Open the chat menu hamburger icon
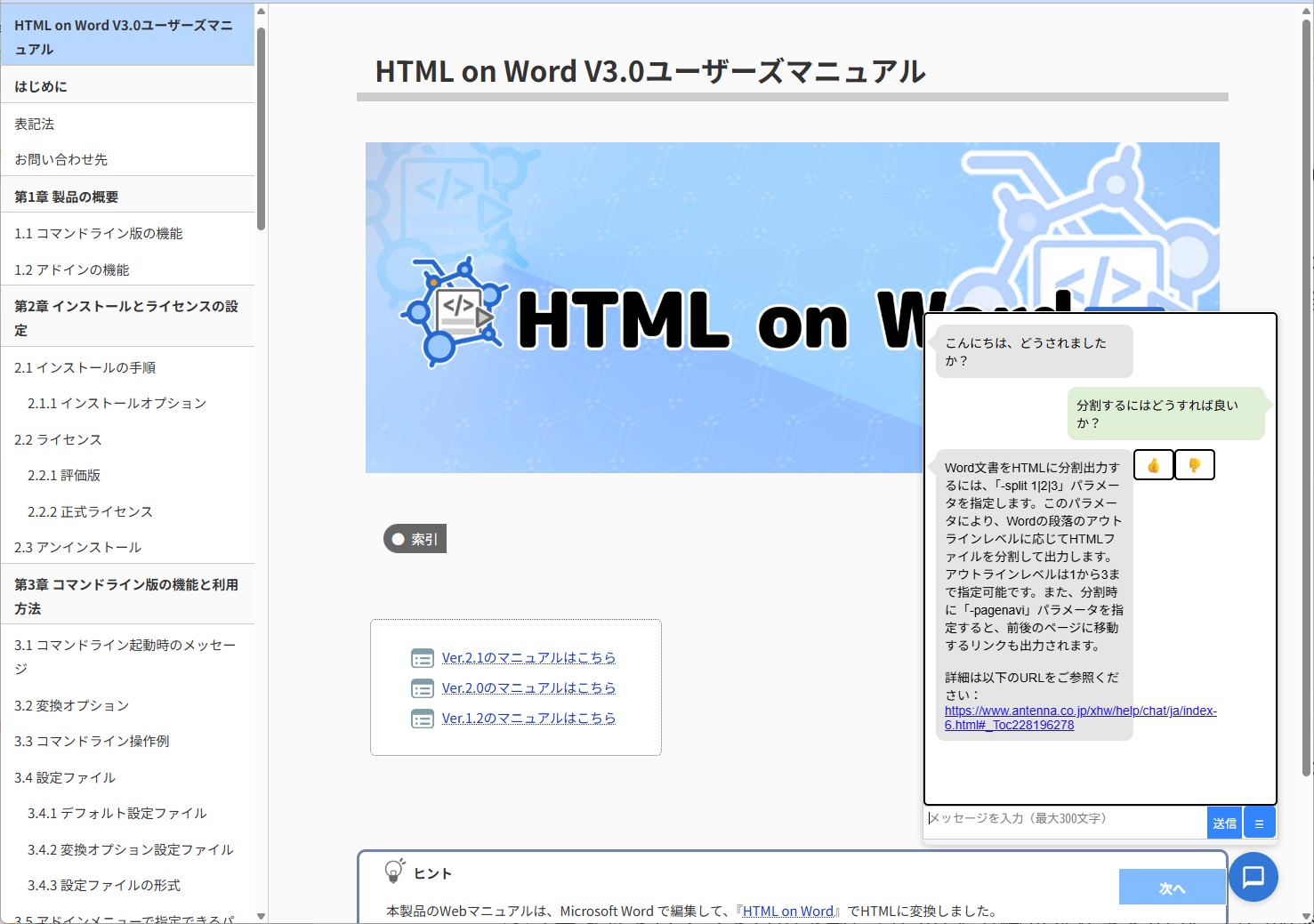Viewport: 1314px width, 924px height. point(1259,824)
